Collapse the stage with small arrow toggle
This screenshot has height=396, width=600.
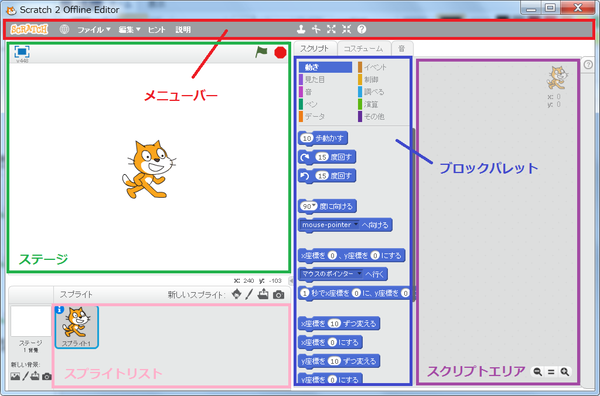click(x=291, y=281)
